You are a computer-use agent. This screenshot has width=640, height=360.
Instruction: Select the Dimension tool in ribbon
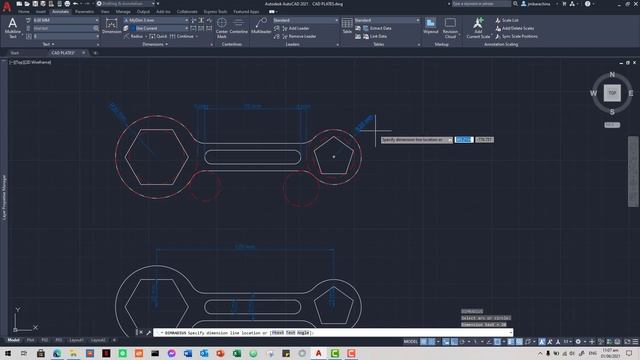[111, 26]
